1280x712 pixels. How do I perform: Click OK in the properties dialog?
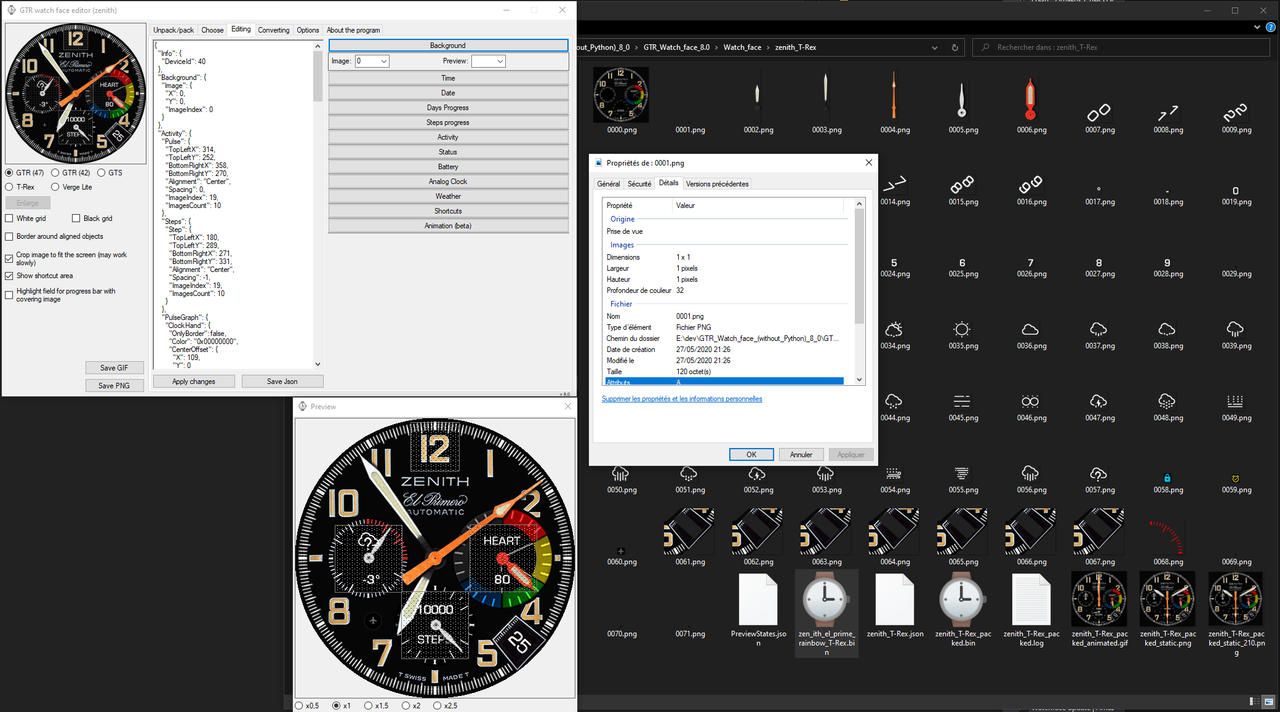(x=751, y=454)
